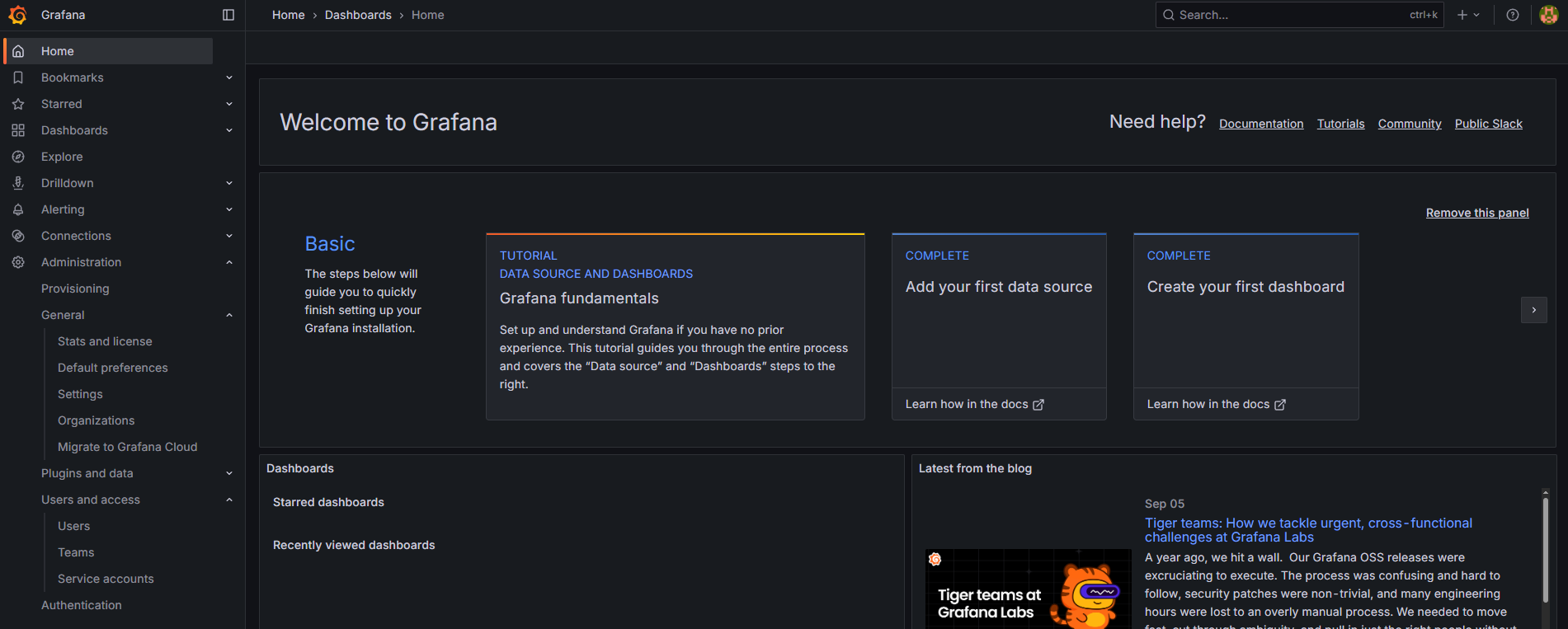This screenshot has width=1568, height=629.
Task: Click the dock menu sidebar toggle icon
Action: [x=228, y=15]
